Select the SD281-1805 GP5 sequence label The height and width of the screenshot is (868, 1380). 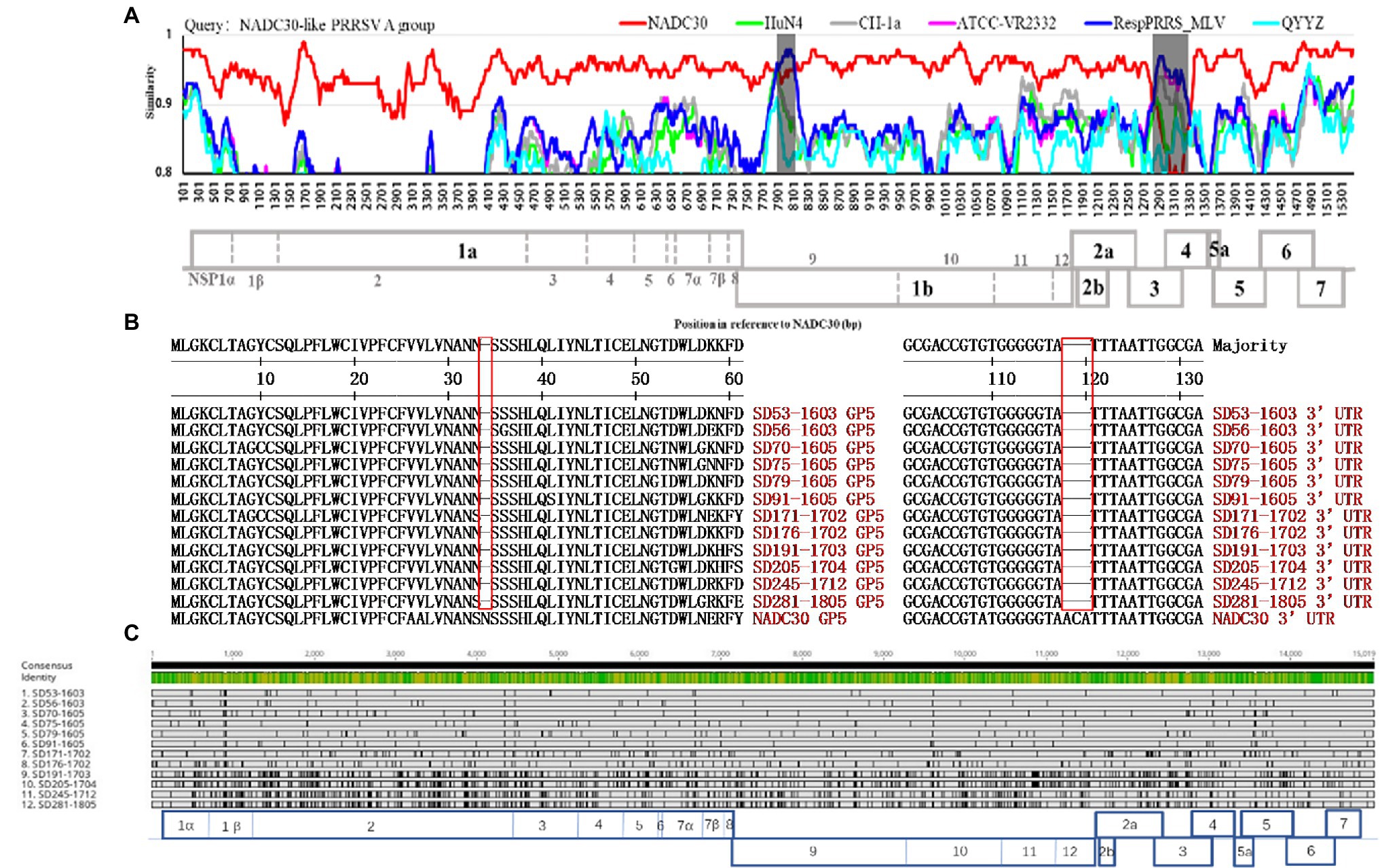point(818,601)
